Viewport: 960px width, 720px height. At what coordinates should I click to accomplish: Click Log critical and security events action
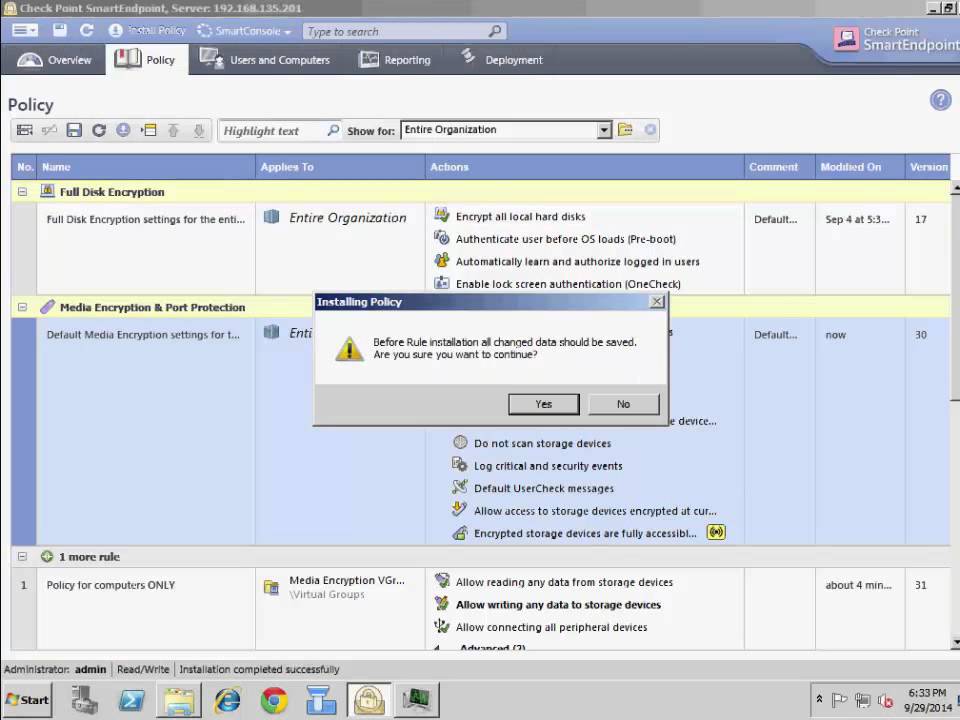pyautogui.click(x=547, y=466)
